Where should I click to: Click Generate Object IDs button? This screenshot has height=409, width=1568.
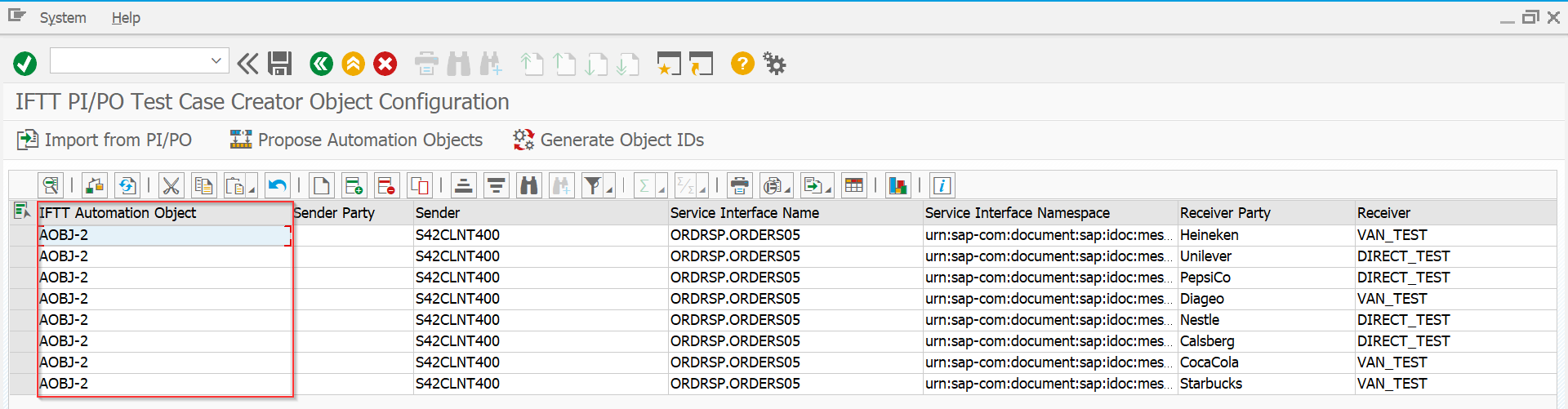coord(608,140)
